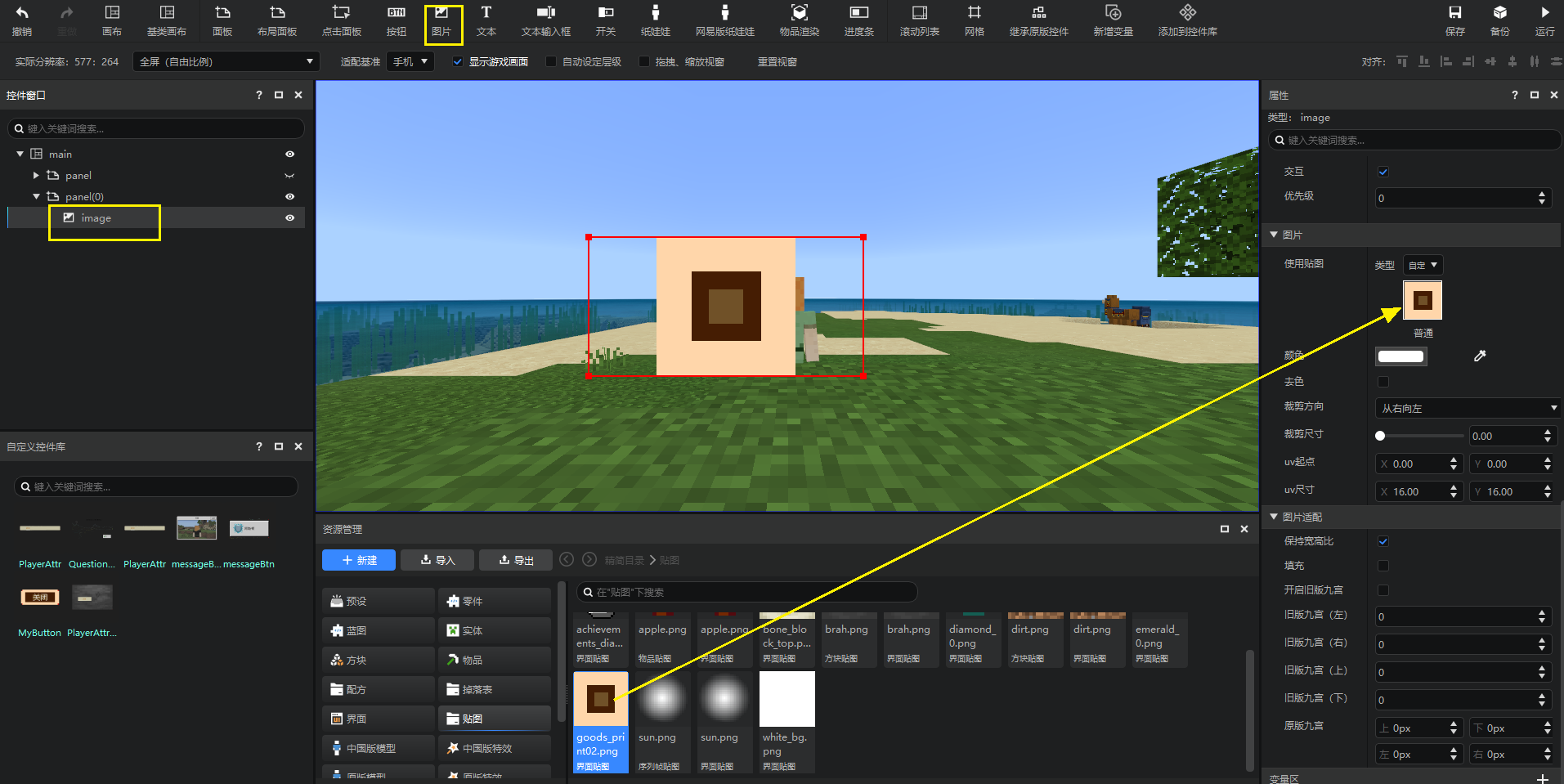Open the 预设 resource category
Image resolution: width=1564 pixels, height=784 pixels.
click(x=379, y=601)
